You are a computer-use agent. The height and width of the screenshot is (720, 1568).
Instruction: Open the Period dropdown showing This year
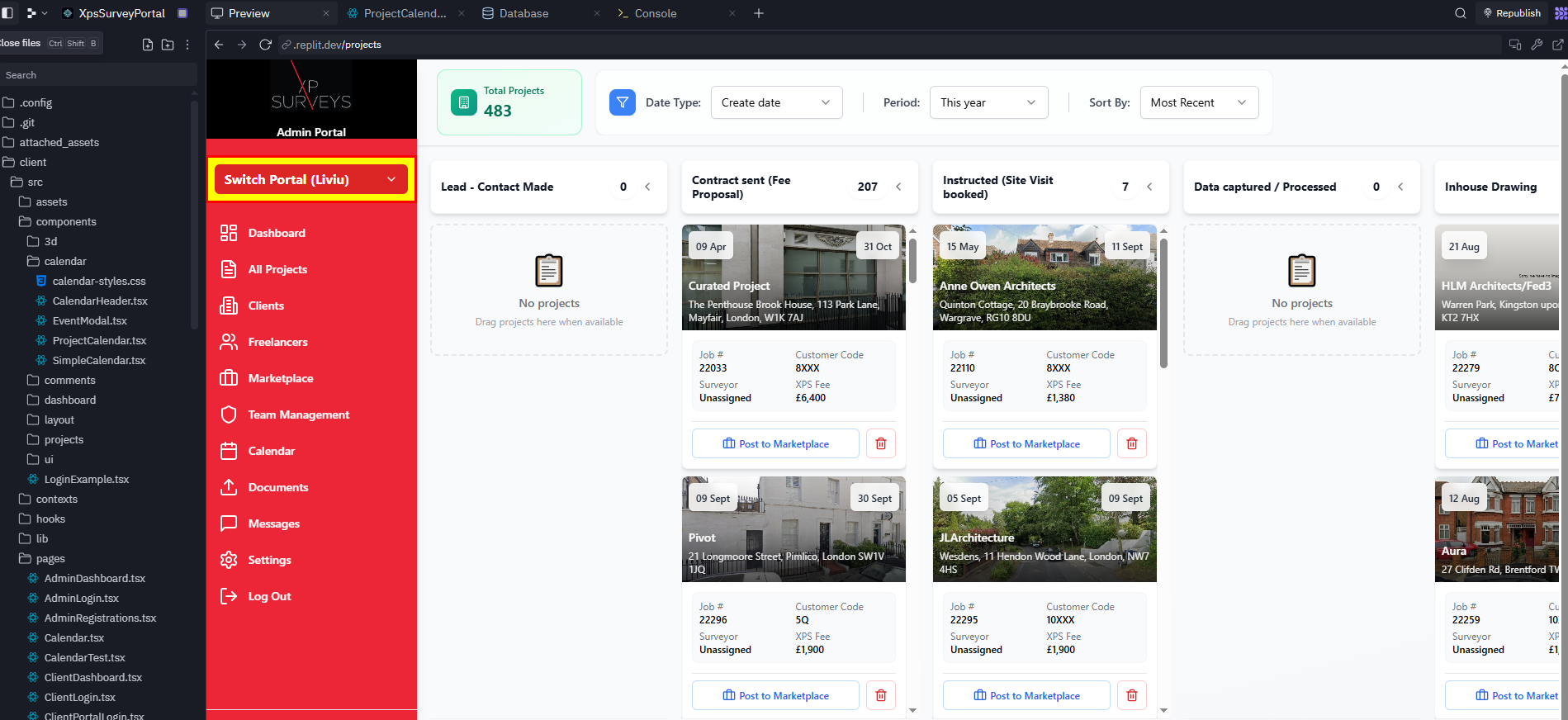pyautogui.click(x=989, y=102)
